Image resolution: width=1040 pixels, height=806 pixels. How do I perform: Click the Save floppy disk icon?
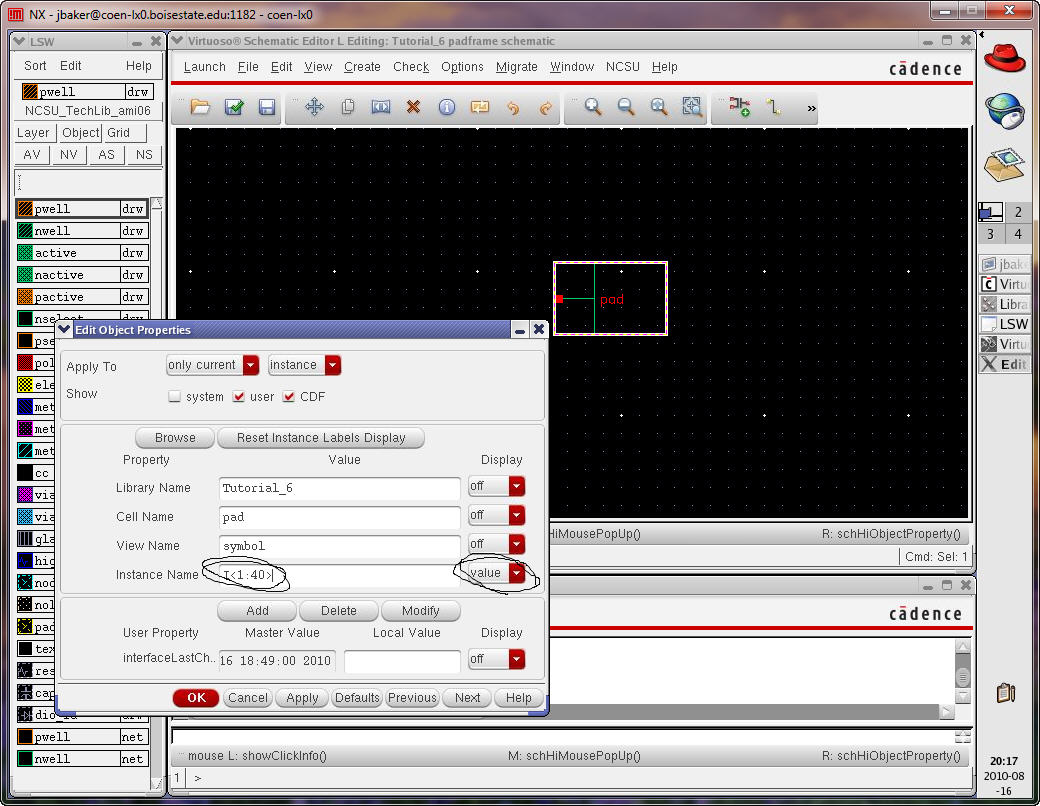pos(267,107)
